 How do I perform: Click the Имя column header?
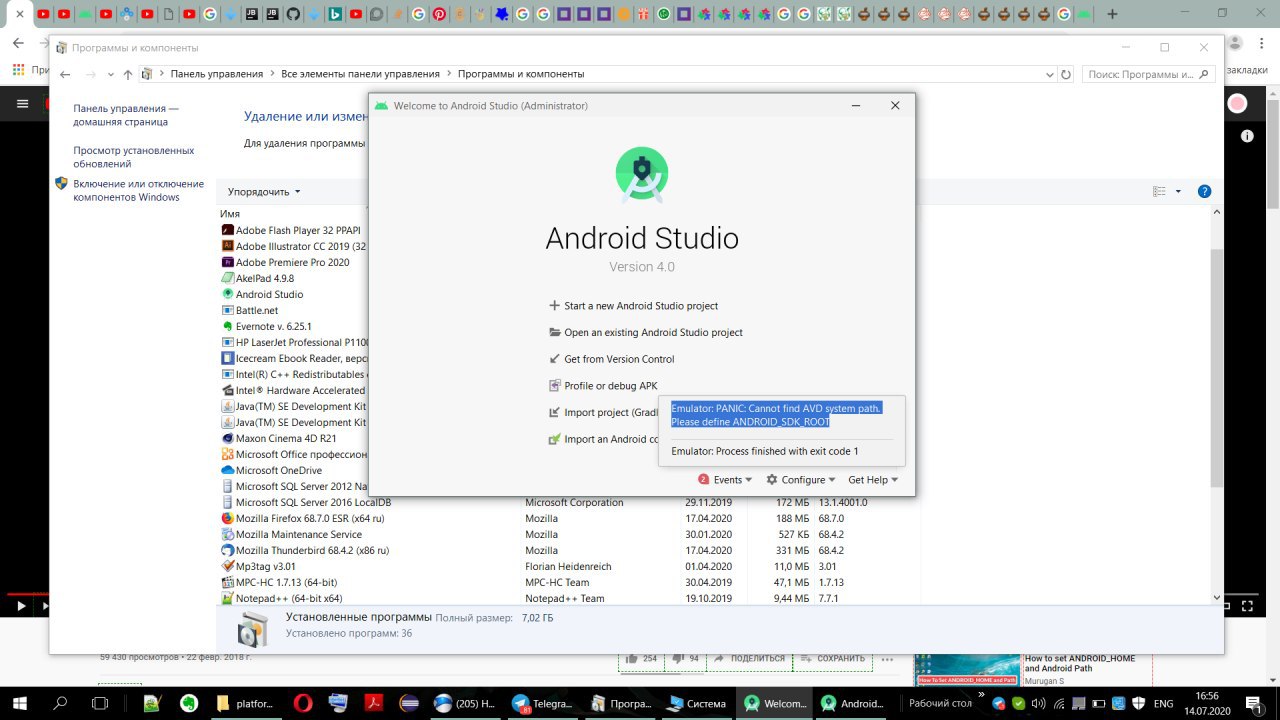231,214
